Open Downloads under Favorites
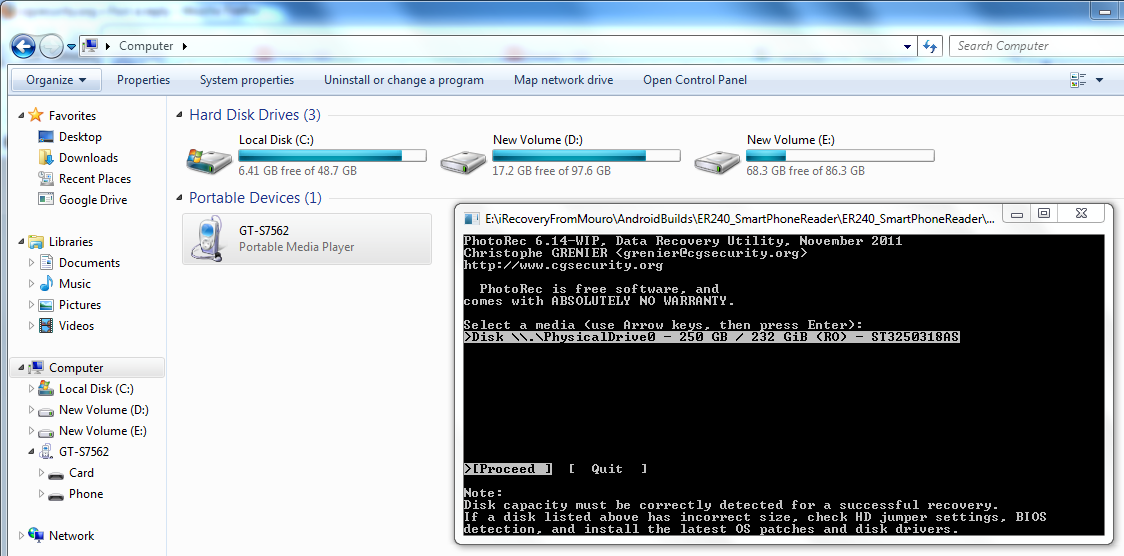Image resolution: width=1124 pixels, height=556 pixels. click(88, 158)
